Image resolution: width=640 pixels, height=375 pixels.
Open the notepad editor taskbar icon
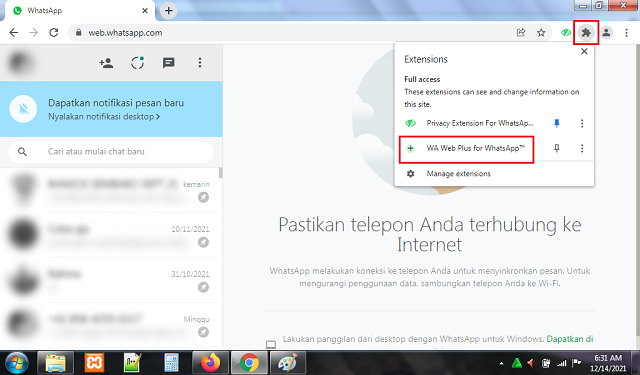coord(133,363)
